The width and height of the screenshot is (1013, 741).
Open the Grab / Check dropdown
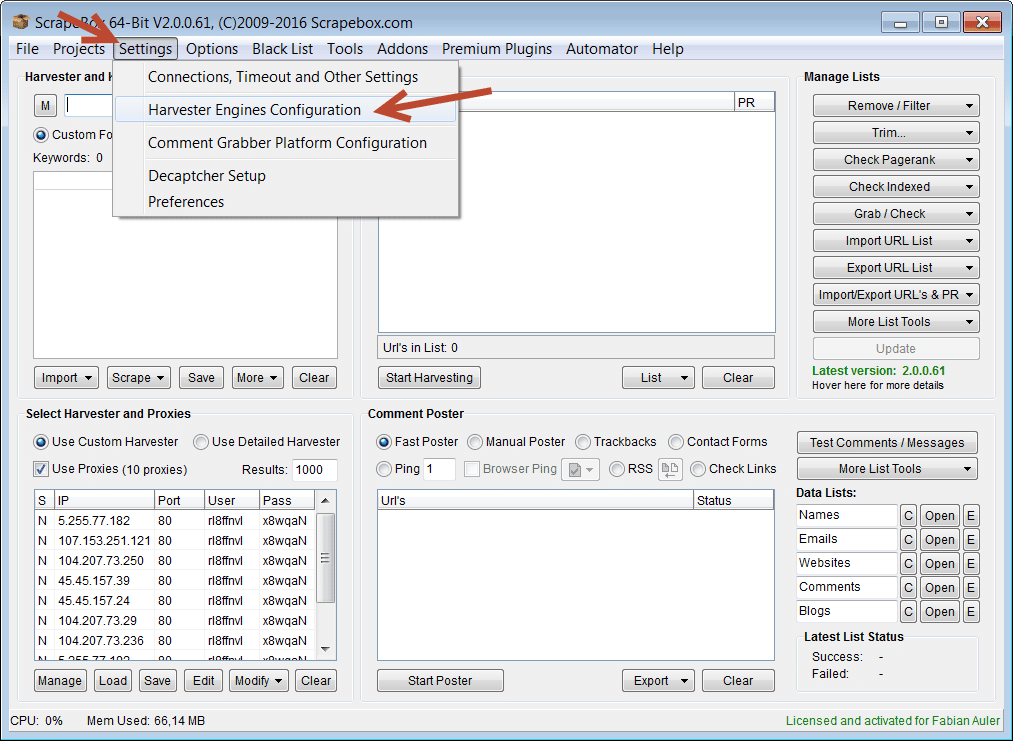point(895,214)
